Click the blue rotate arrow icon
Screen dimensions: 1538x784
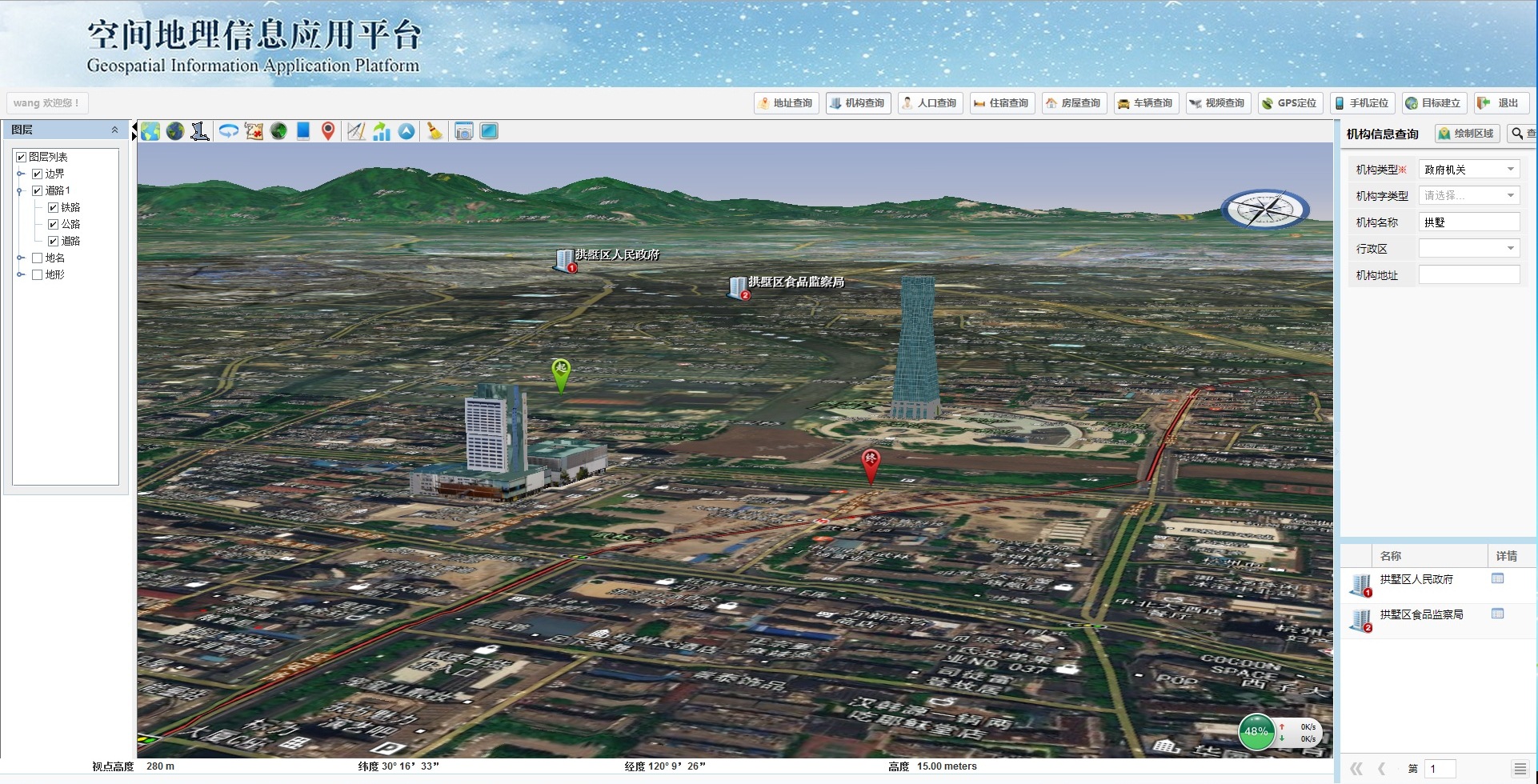tap(228, 131)
